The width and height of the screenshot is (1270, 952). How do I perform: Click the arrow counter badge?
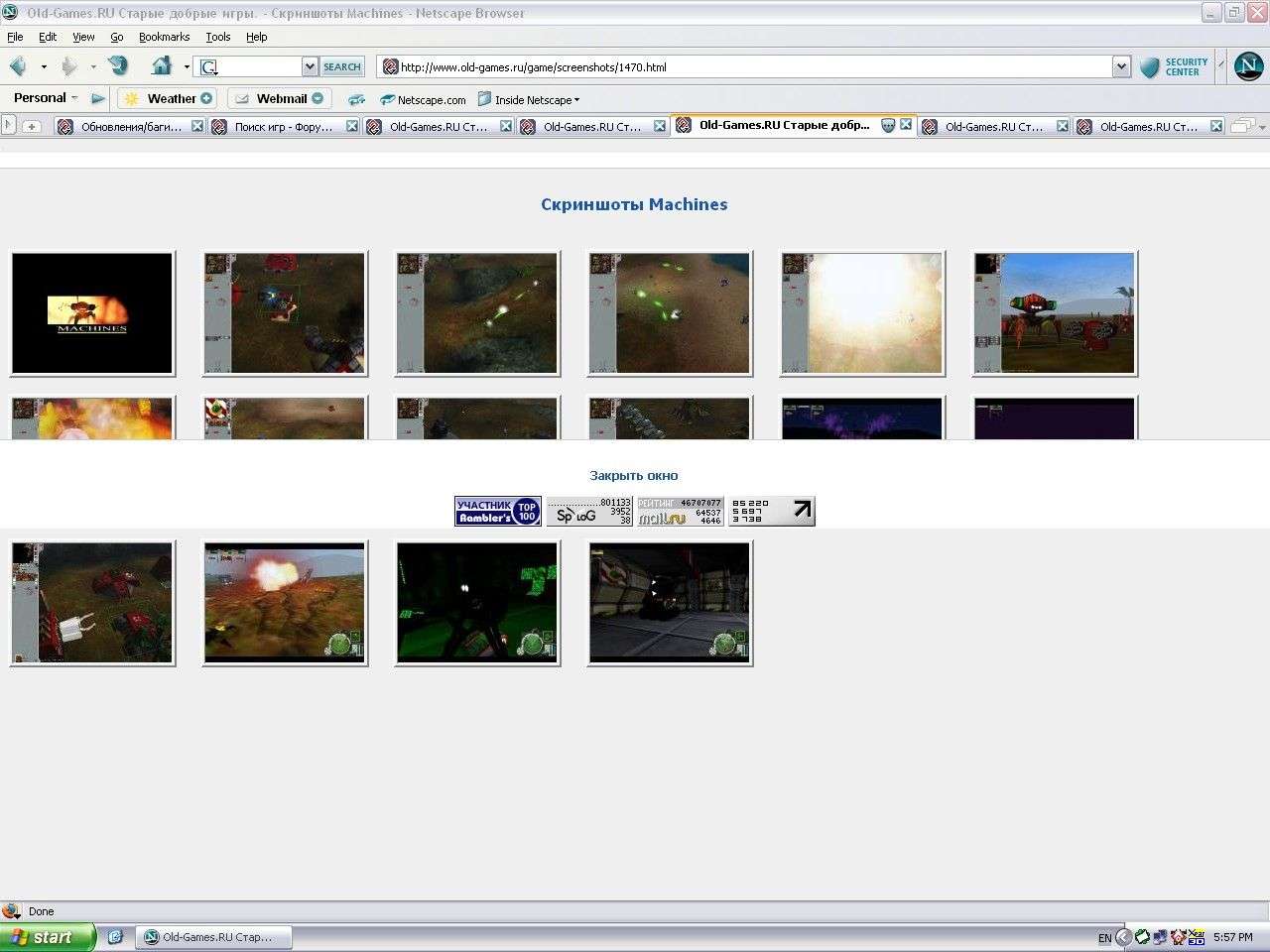coord(772,511)
